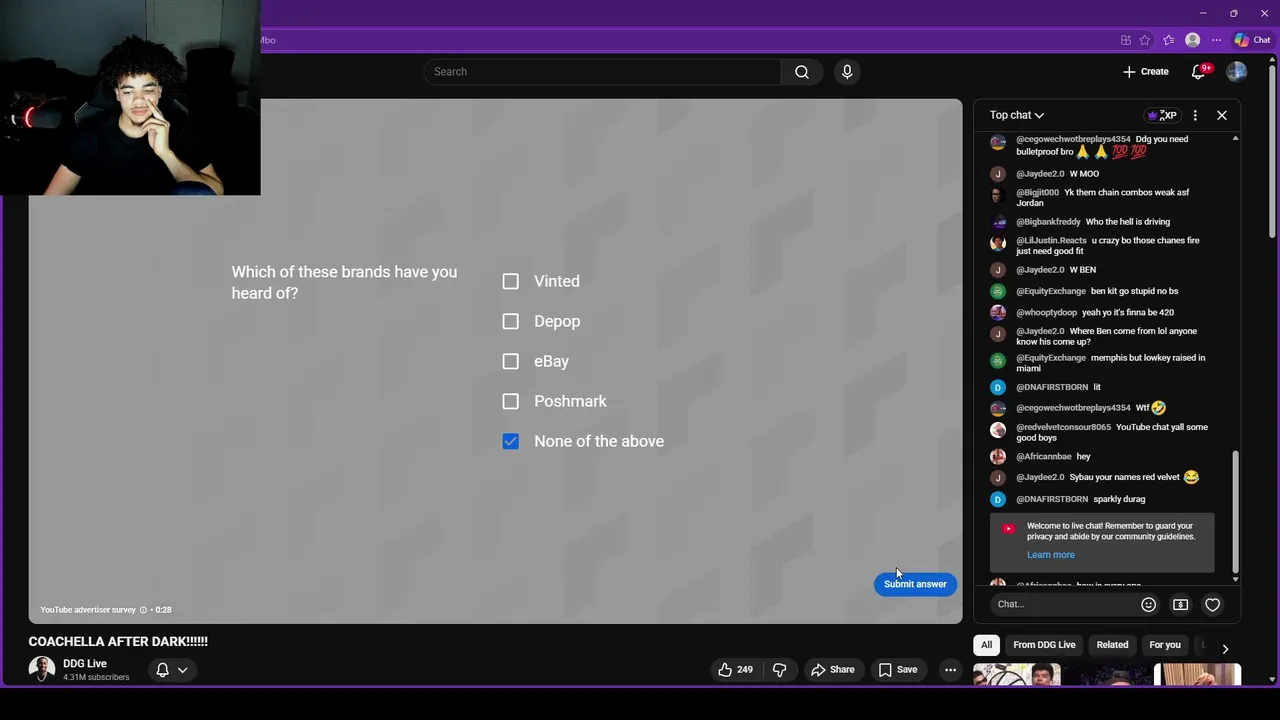Viewport: 1280px width, 720px height.
Task: Open Learn more link in chat
Action: click(1051, 555)
